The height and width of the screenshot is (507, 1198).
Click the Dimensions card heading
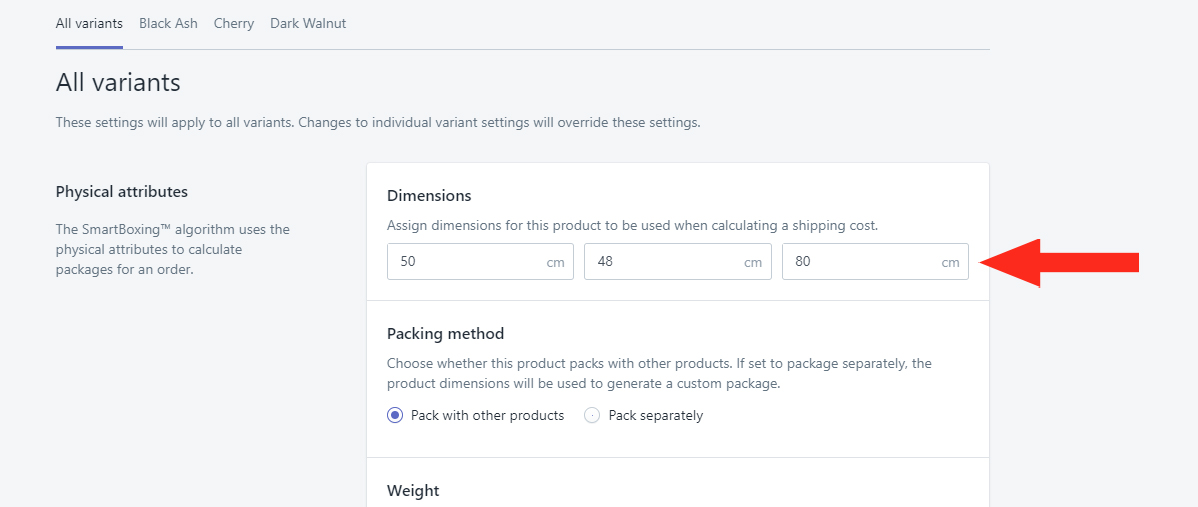point(429,195)
